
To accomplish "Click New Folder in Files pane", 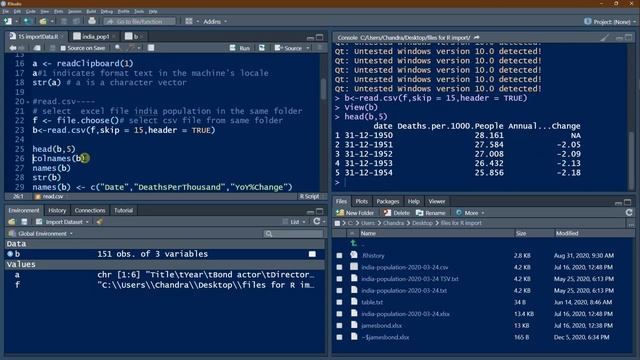I will [355, 213].
